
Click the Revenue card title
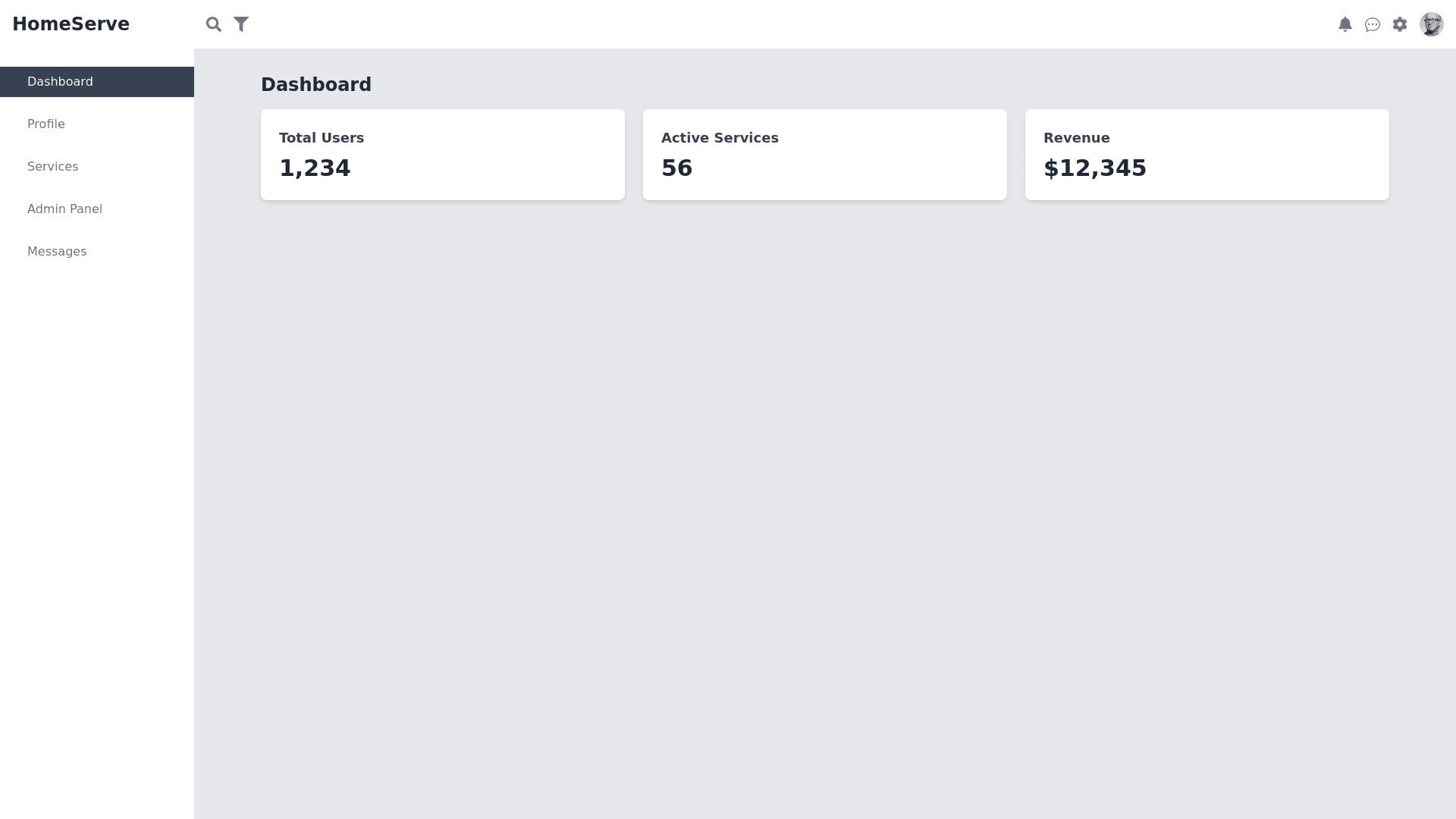1076,138
